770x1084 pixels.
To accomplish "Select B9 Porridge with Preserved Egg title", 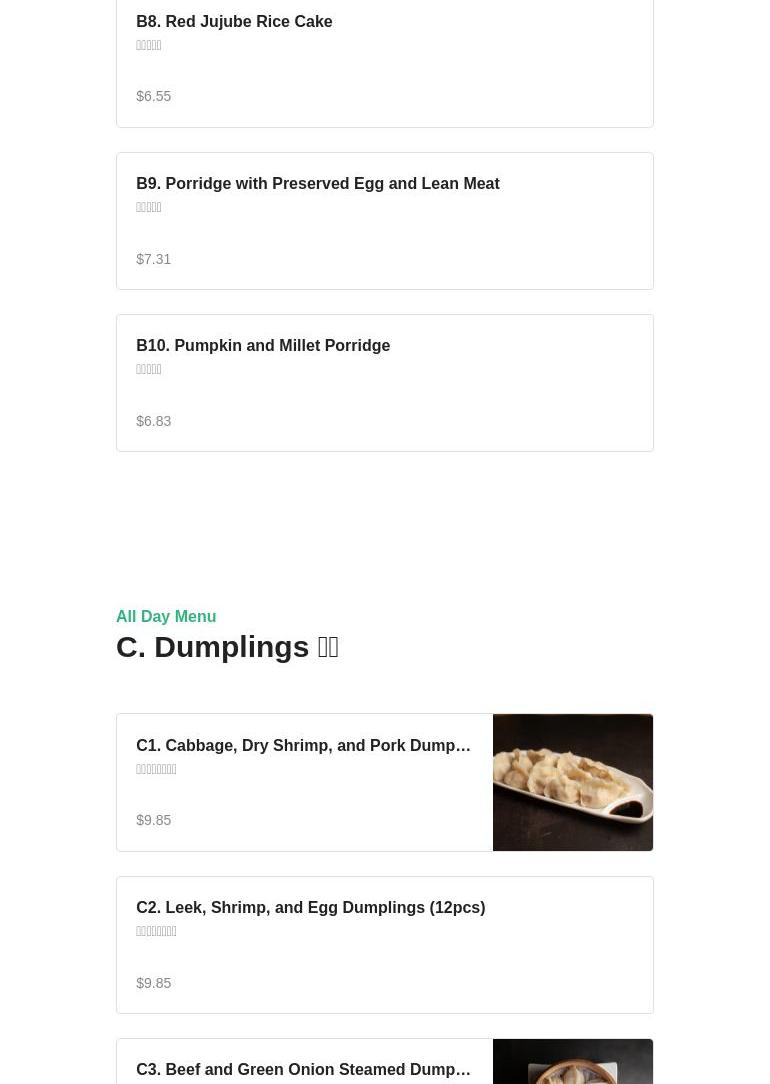I will 317,183.
